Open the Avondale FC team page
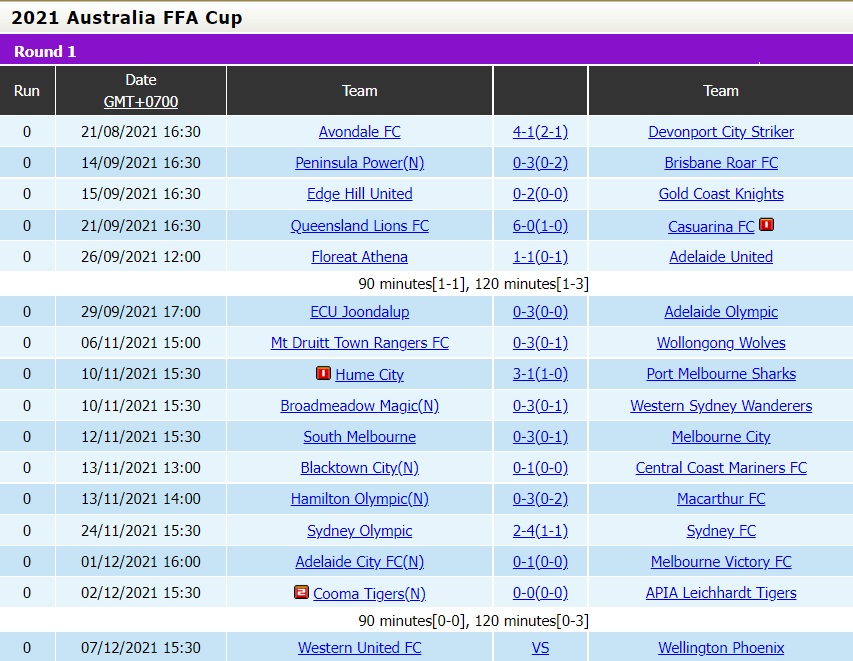The width and height of the screenshot is (853, 661). 359,131
